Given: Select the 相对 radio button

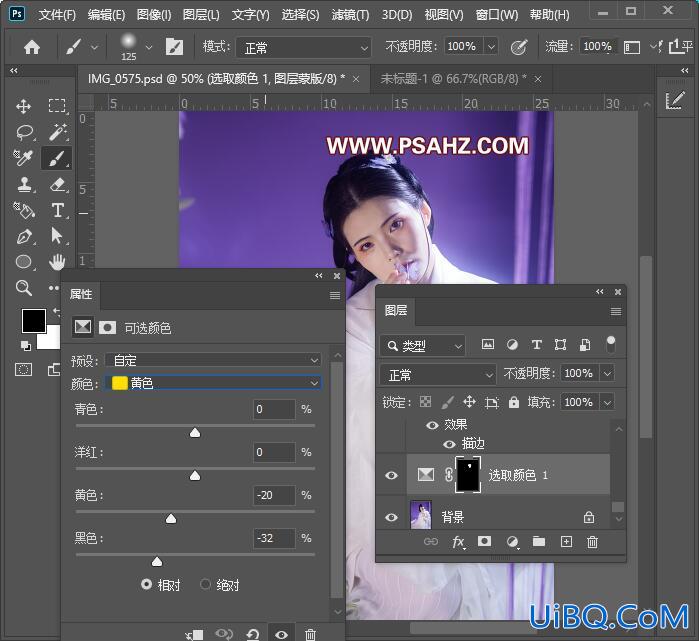Looking at the screenshot, I should [x=146, y=584].
